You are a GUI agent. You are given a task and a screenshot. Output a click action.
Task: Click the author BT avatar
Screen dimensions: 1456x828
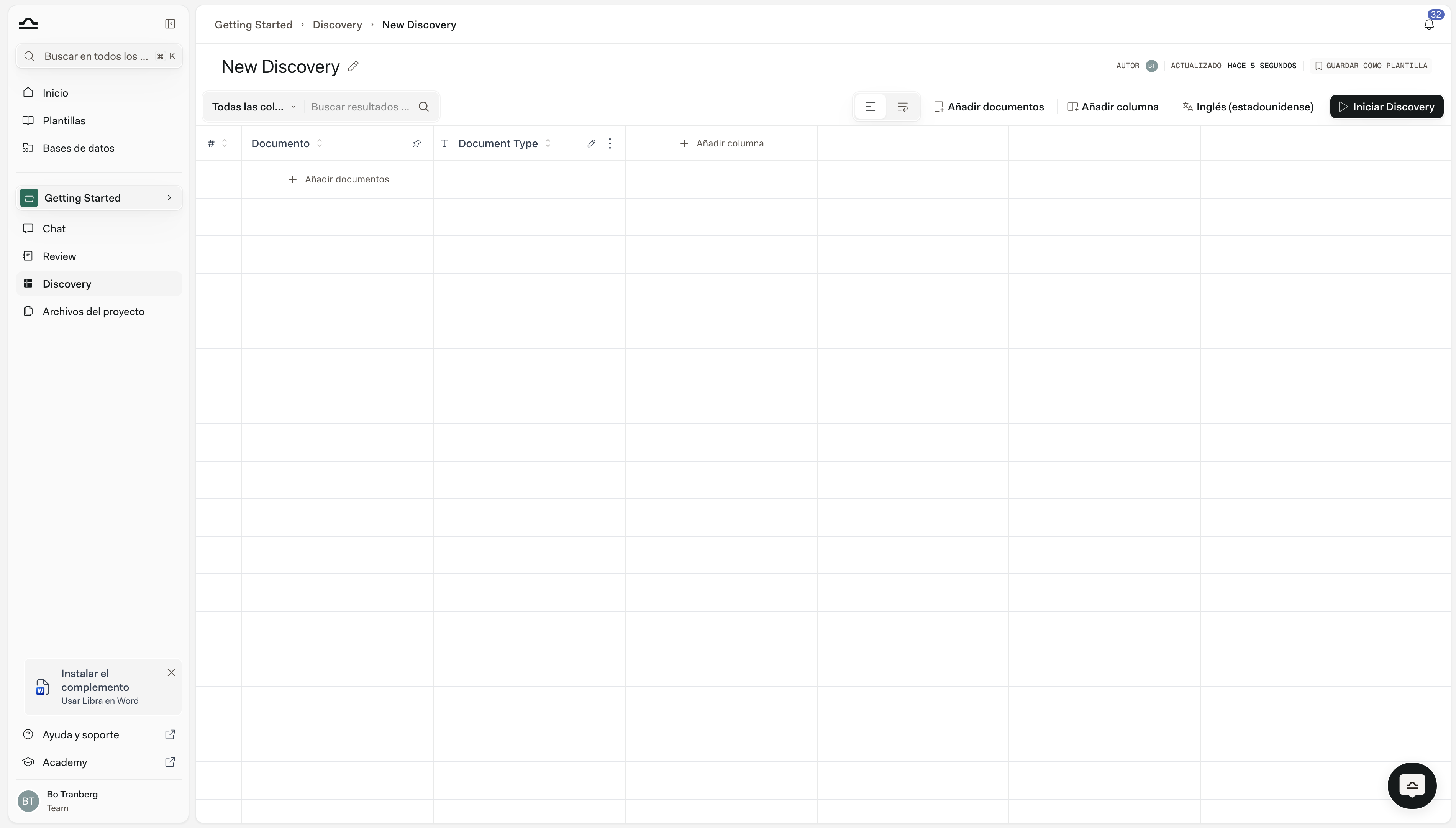pyautogui.click(x=1151, y=66)
